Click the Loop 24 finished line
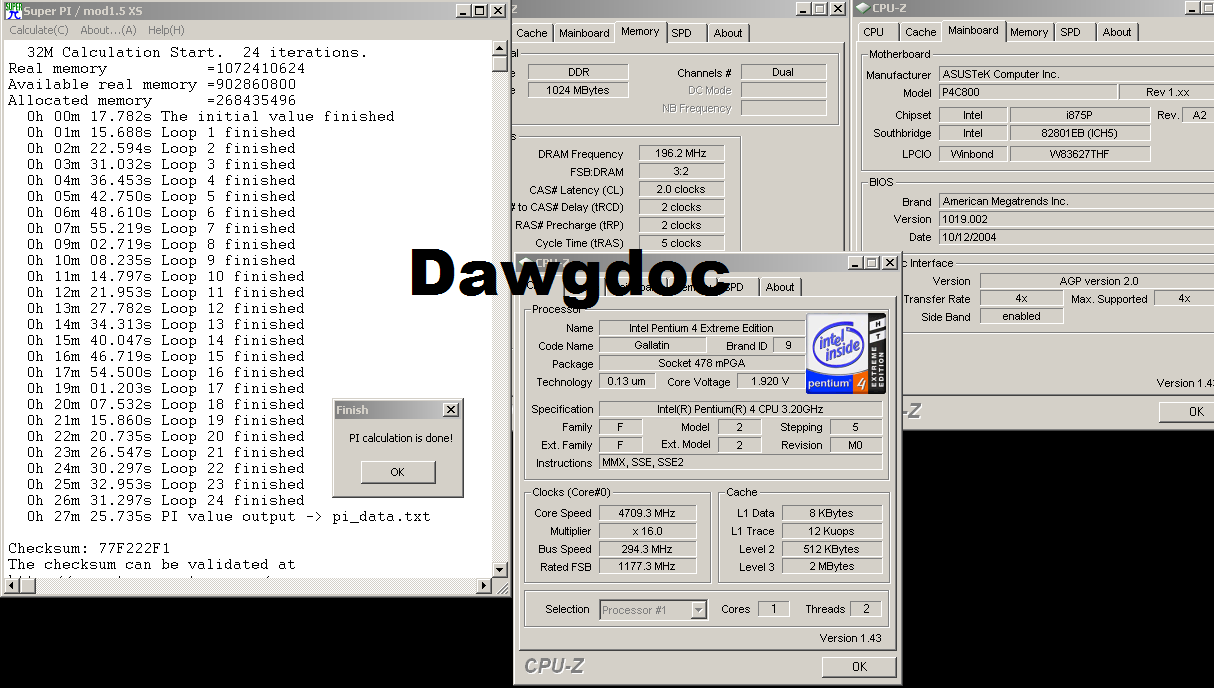Screen dimensions: 1214x688 166,500
